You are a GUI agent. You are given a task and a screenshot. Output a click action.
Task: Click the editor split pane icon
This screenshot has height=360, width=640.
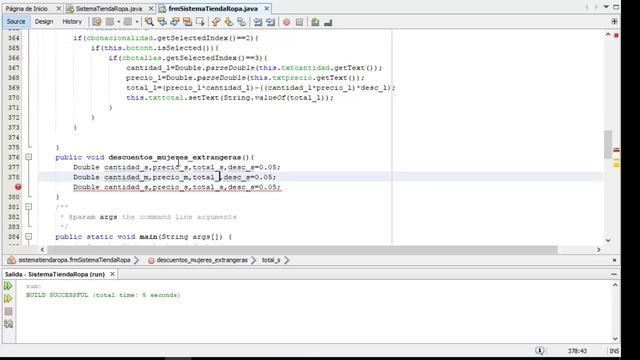click(x=614, y=21)
